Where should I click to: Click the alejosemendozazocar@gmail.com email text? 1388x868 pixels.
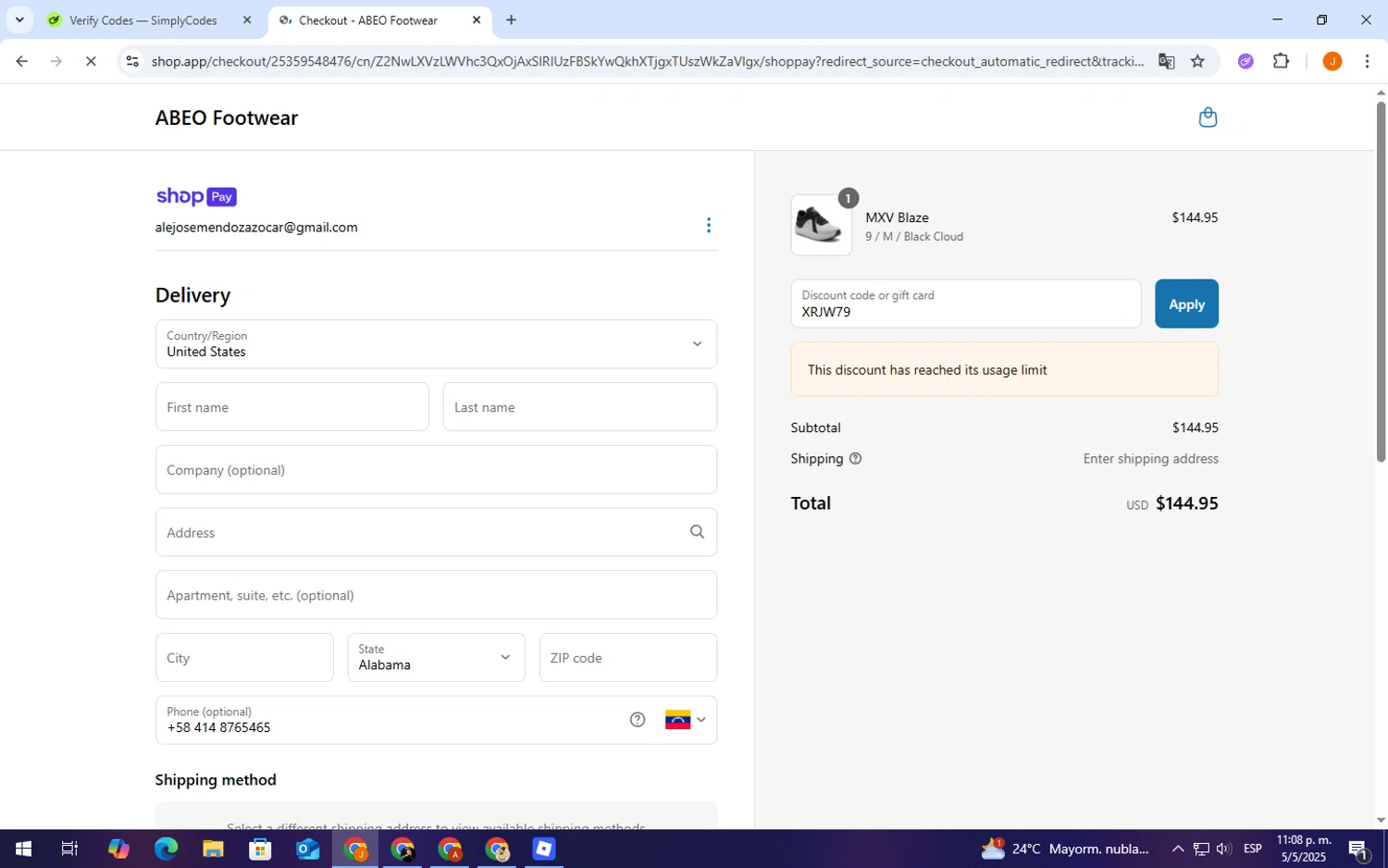tap(256, 228)
